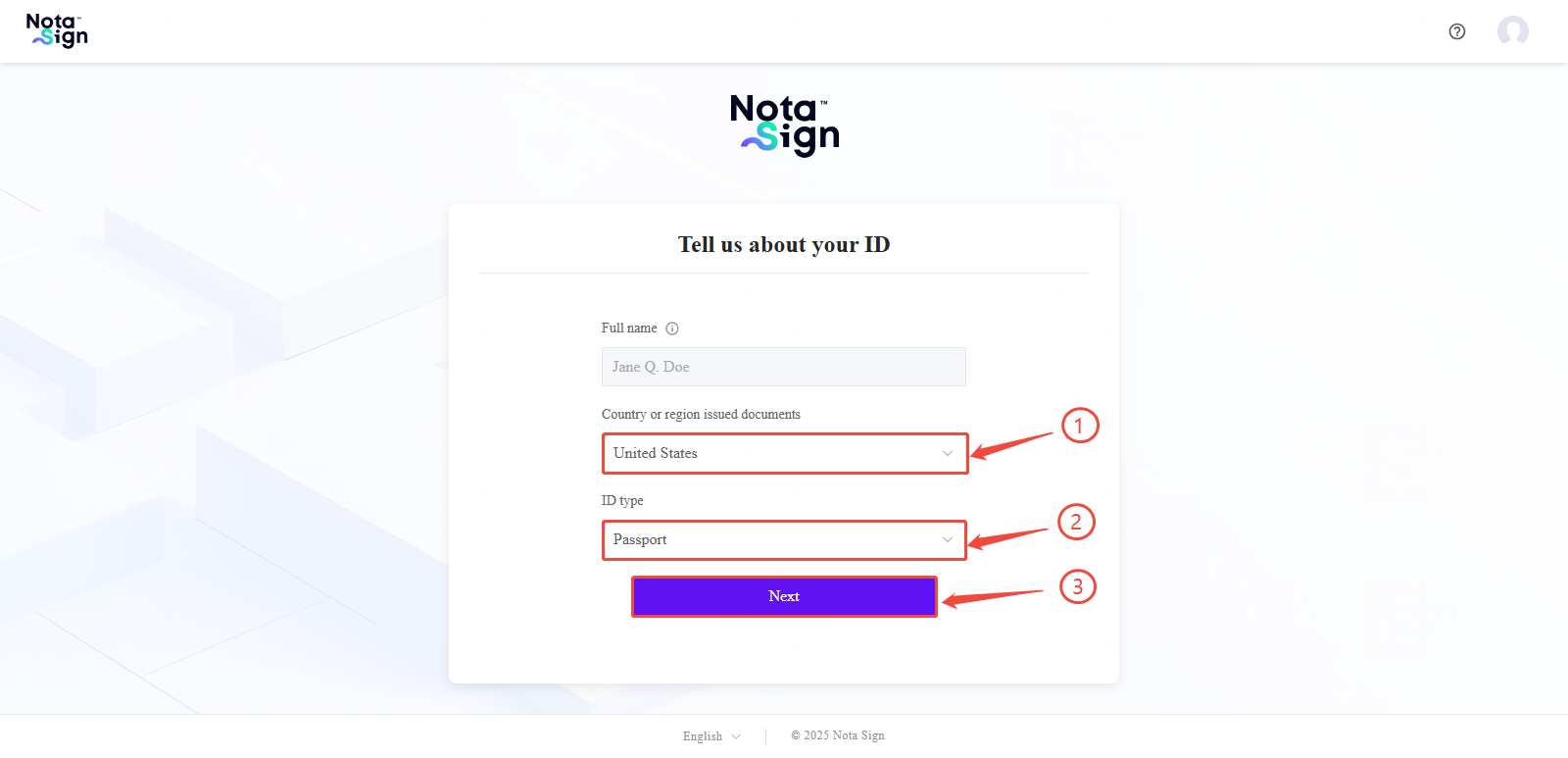Click the circled number 2 annotation
Screen dimensions: 1568x758
point(1076,522)
